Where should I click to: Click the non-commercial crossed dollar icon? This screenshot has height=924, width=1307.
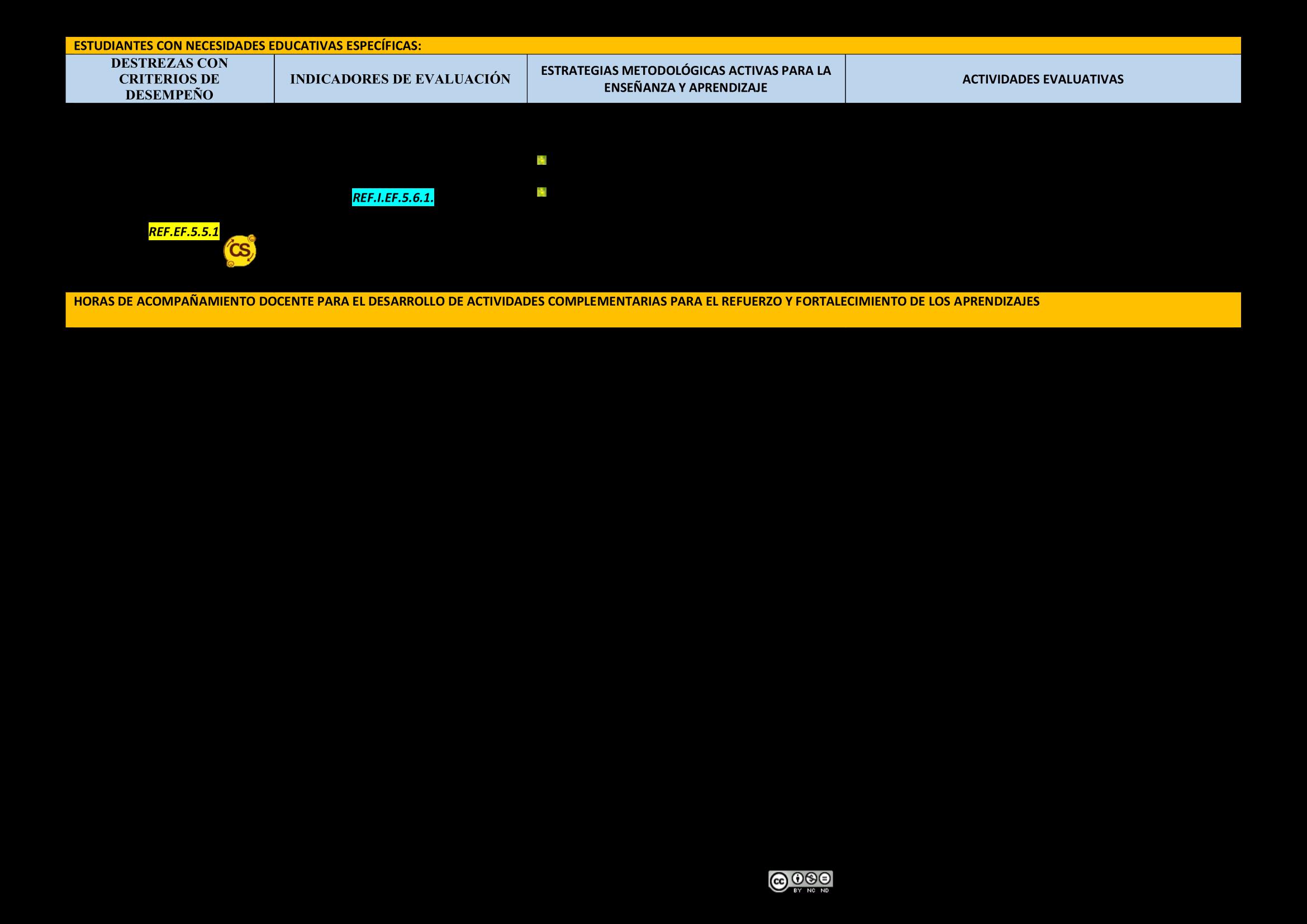(812, 878)
